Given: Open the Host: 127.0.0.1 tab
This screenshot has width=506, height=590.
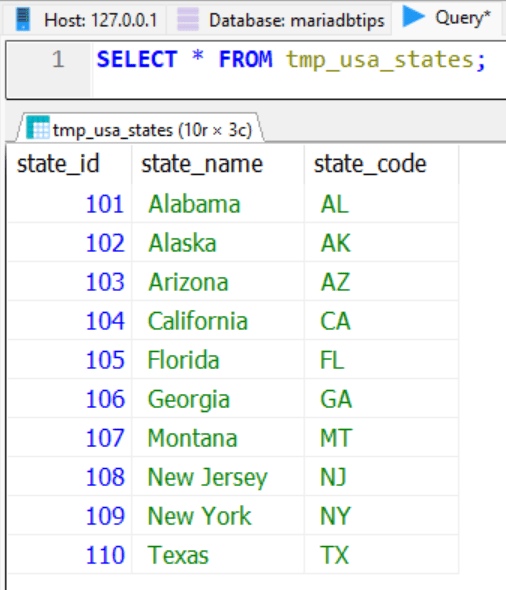Looking at the screenshot, I should [85, 20].
